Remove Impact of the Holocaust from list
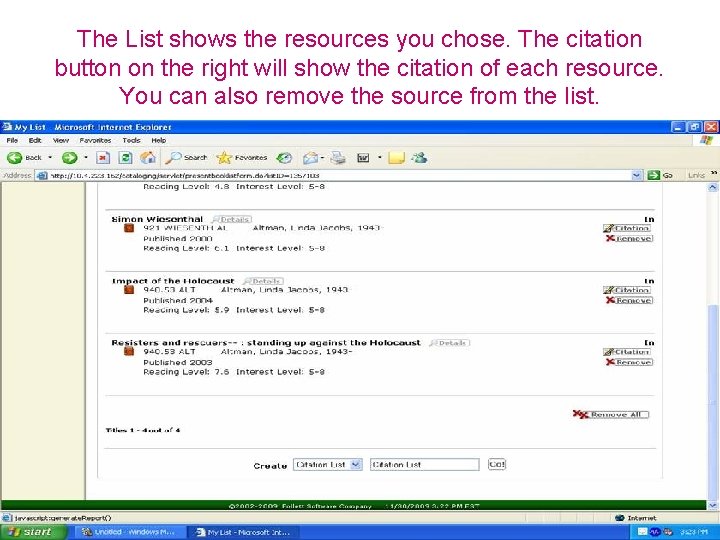This screenshot has height=540, width=720. point(629,300)
